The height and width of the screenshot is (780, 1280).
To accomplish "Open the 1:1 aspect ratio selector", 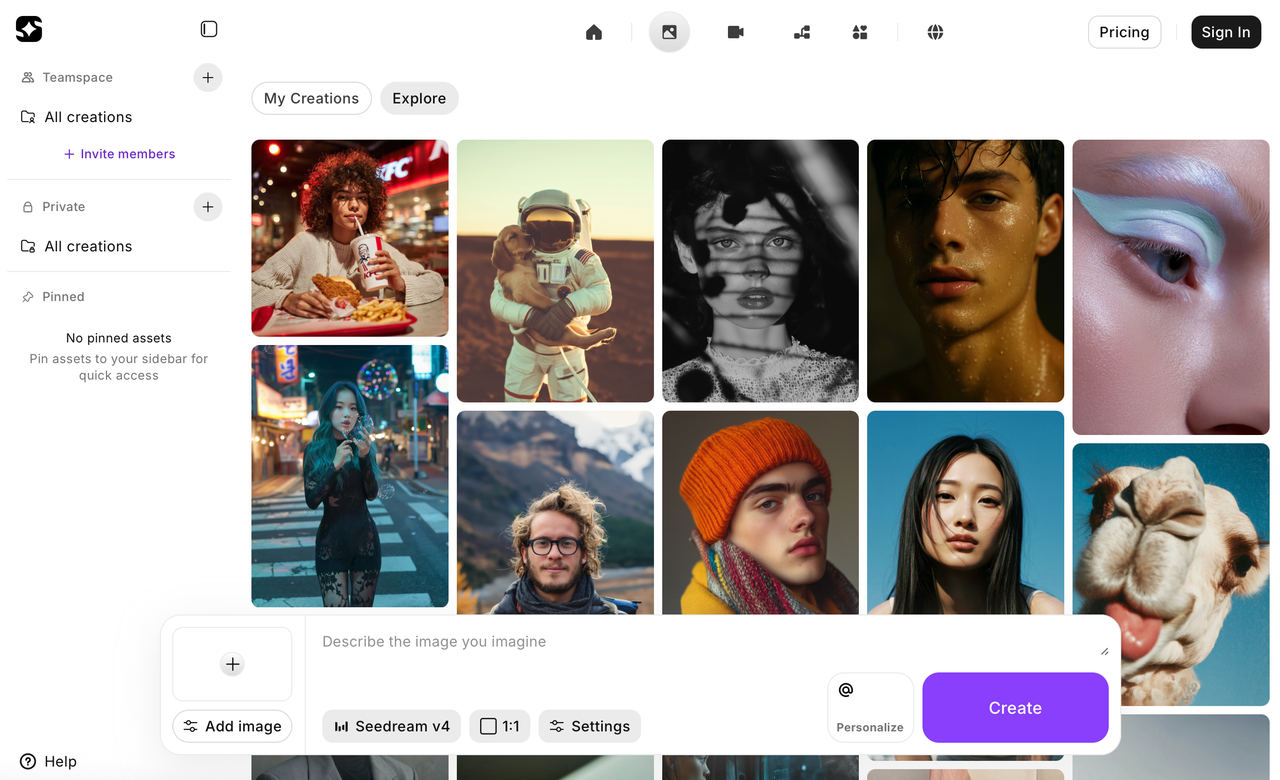I will pyautogui.click(x=499, y=726).
